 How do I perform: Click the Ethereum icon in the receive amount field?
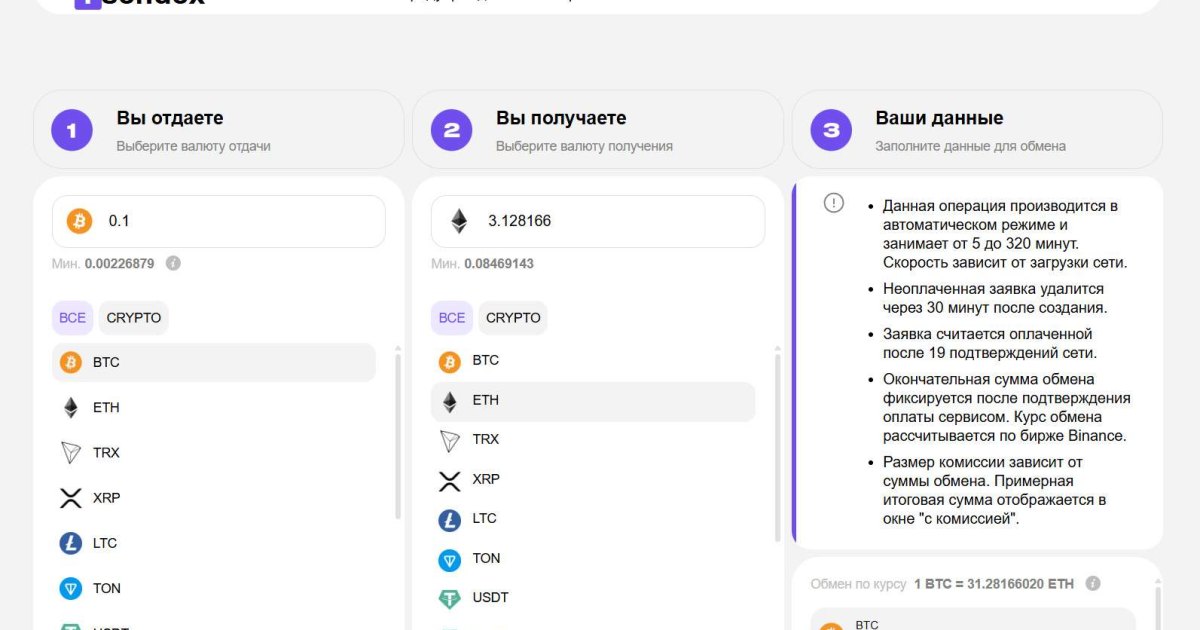tap(458, 221)
